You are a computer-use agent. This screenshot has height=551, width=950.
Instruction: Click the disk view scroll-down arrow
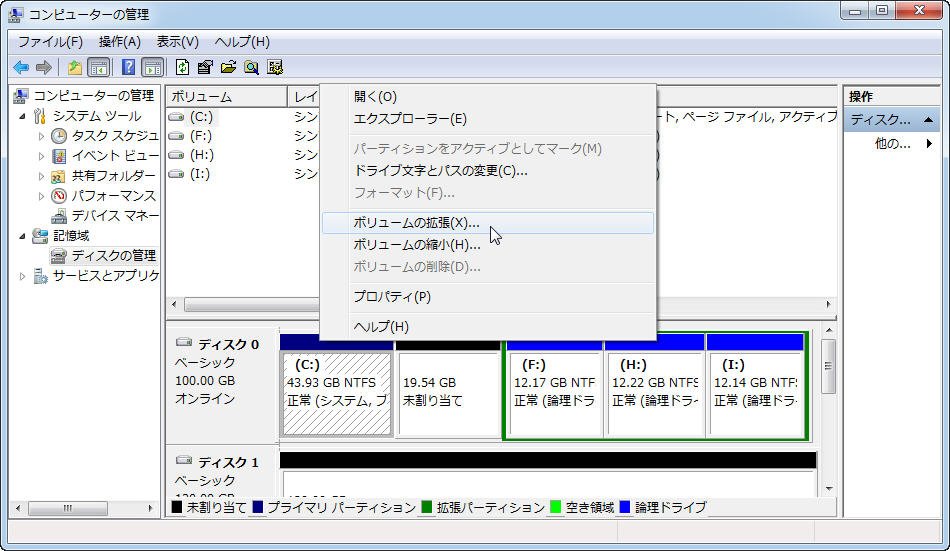coord(829,489)
